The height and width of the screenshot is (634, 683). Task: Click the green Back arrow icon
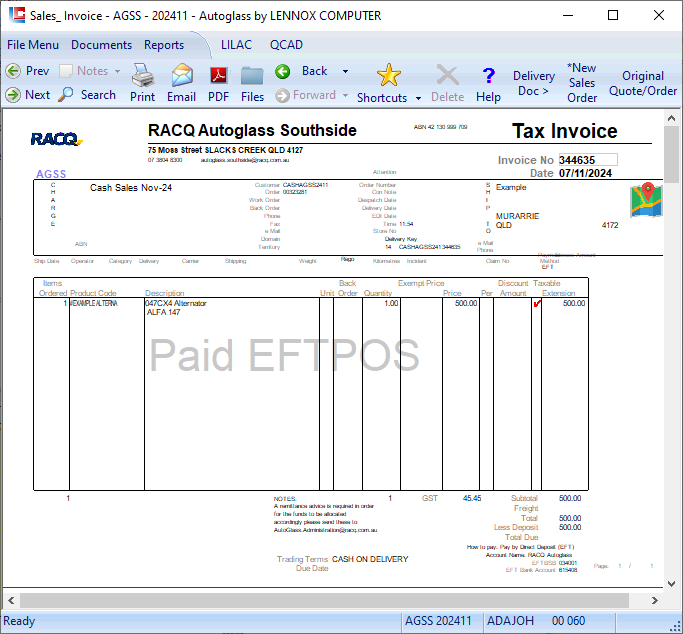point(282,71)
